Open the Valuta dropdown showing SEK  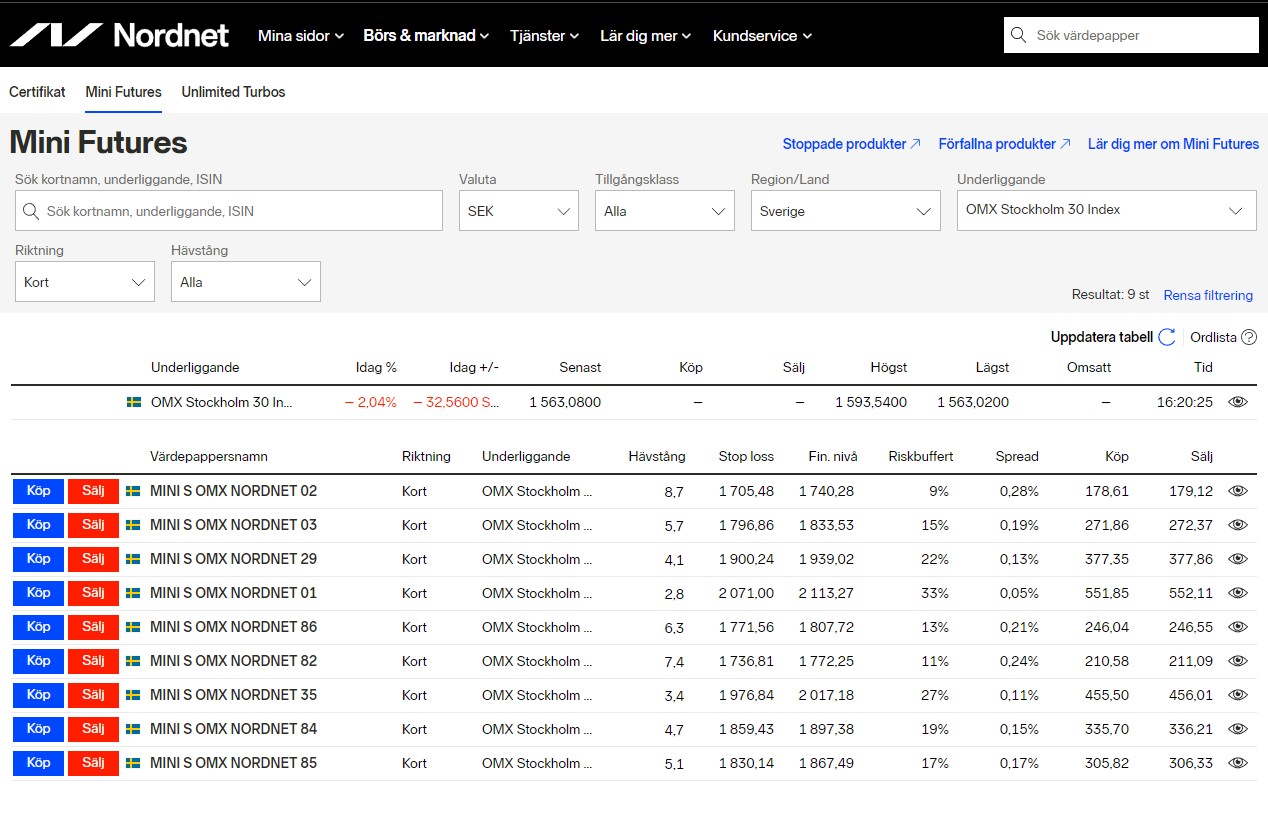(518, 211)
